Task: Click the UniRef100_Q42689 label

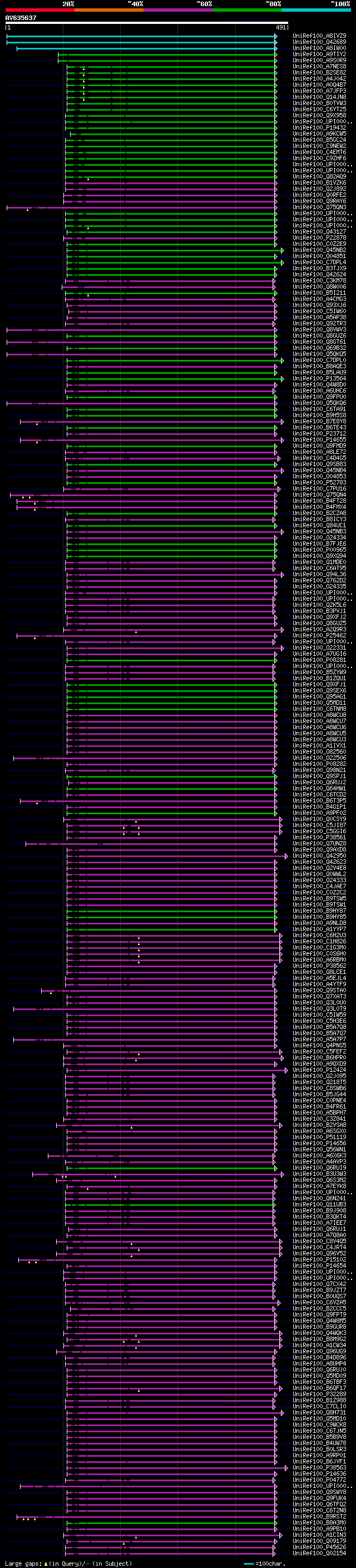Action: (319, 42)
